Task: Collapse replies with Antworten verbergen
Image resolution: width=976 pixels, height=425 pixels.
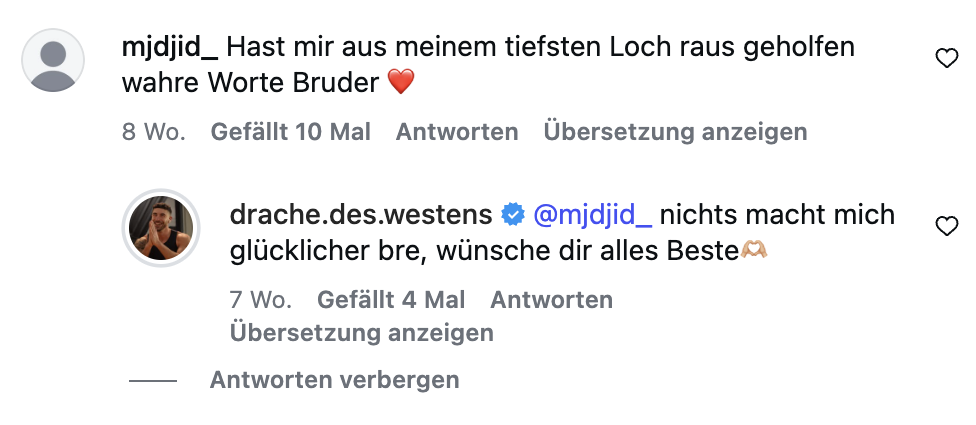Action: click(x=334, y=380)
